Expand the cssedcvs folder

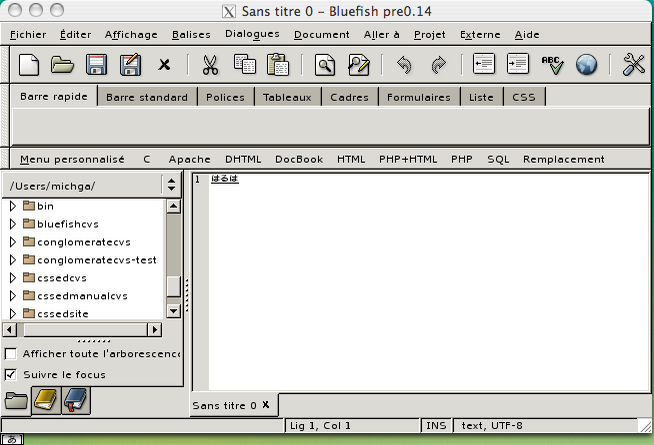click(x=13, y=278)
